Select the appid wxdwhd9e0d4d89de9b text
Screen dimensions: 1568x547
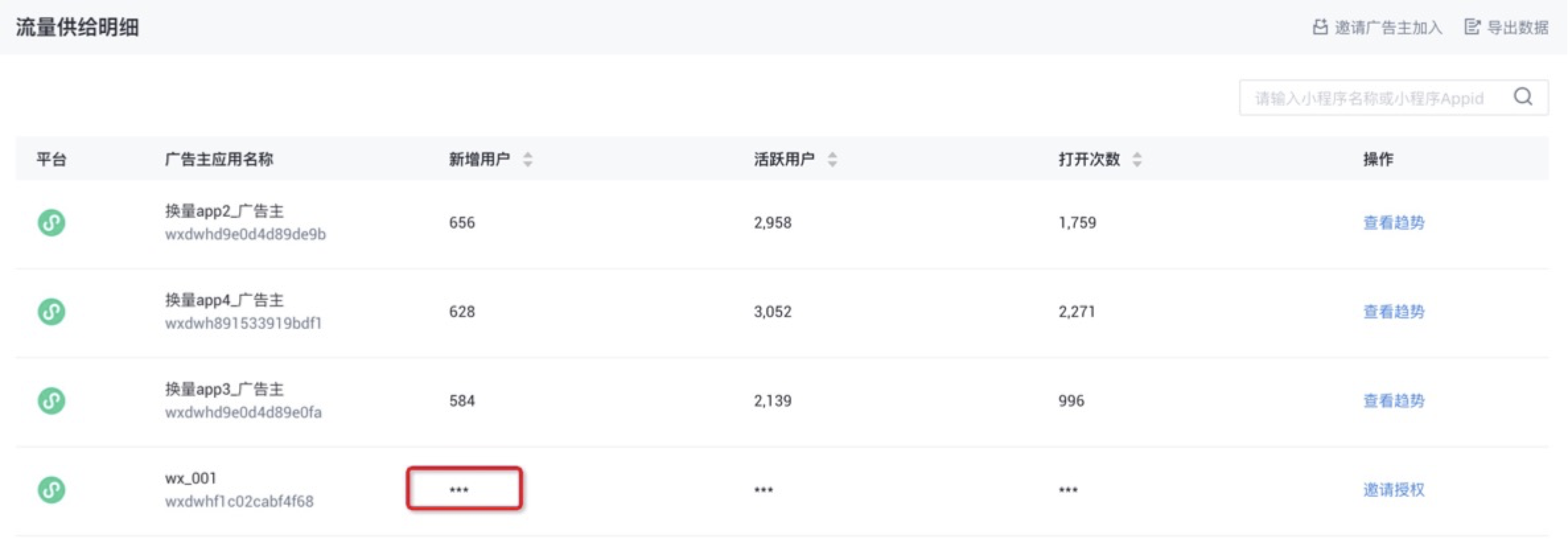point(245,235)
